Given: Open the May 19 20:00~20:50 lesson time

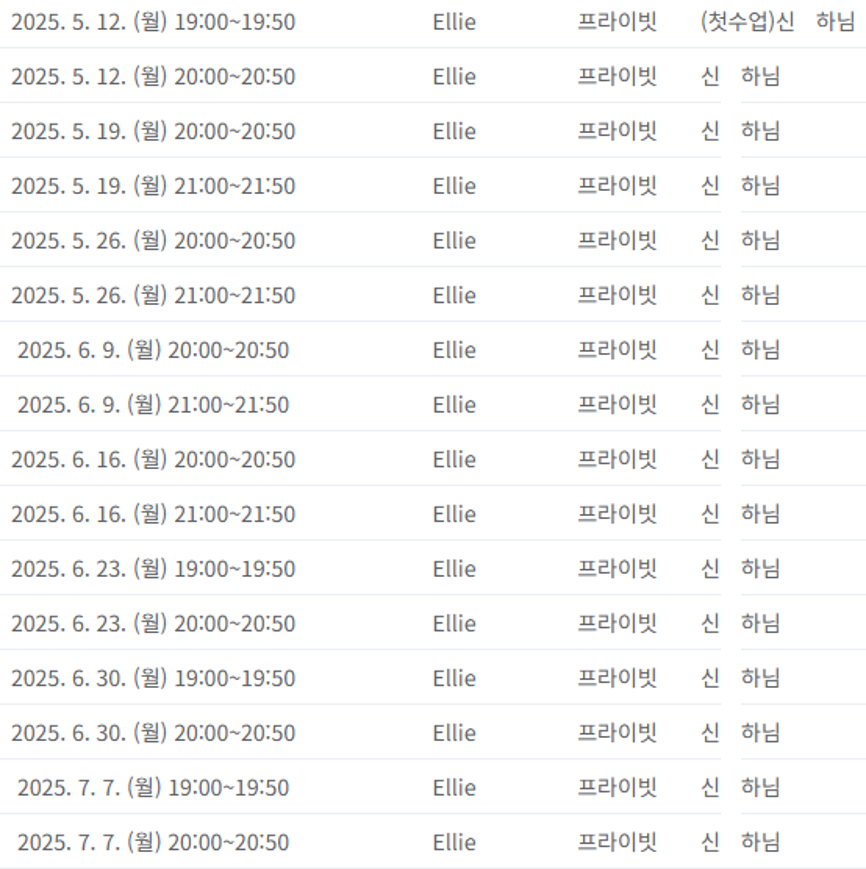Looking at the screenshot, I should [153, 131].
